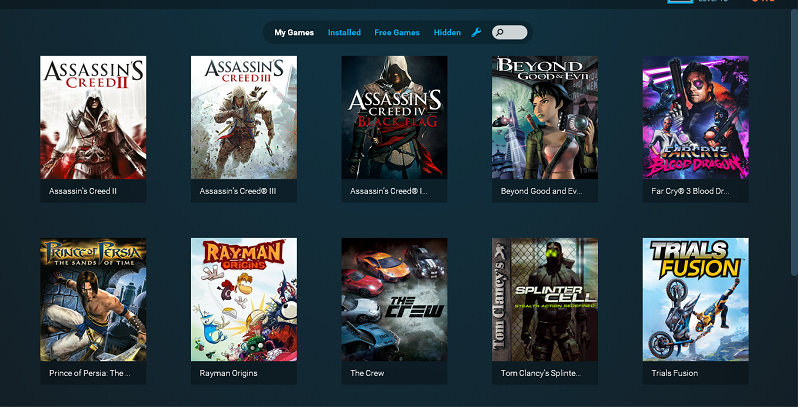Open Assassin's Creed III cover art
The width and height of the screenshot is (798, 407).
[244, 118]
